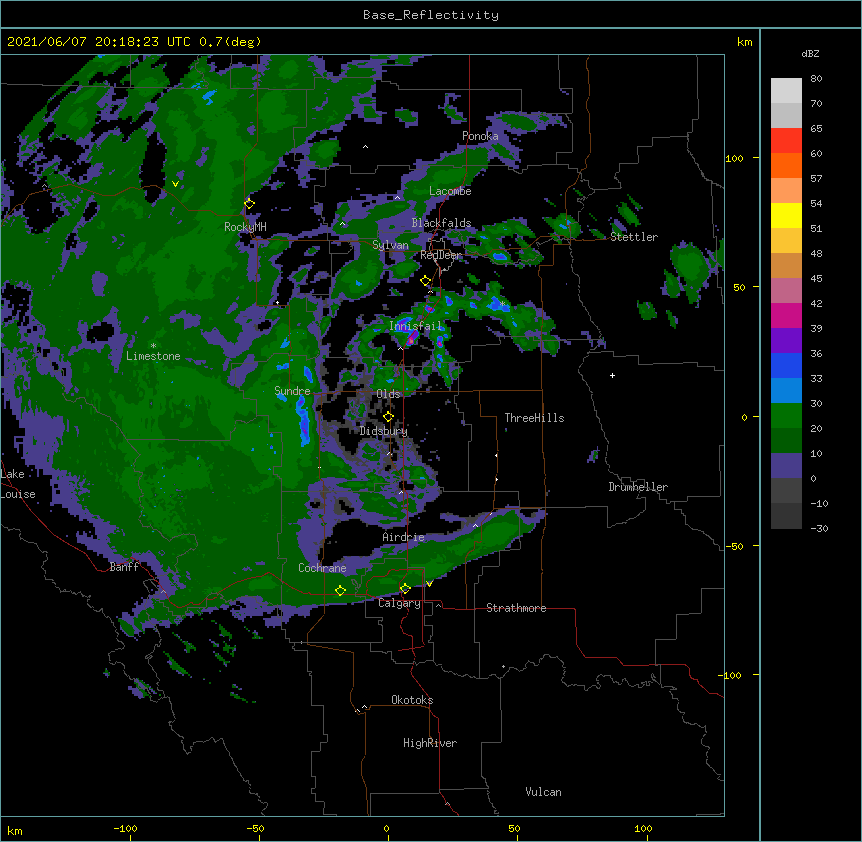Select the yellow marker directly above Calgary label
The image size is (862, 842).
[405, 589]
